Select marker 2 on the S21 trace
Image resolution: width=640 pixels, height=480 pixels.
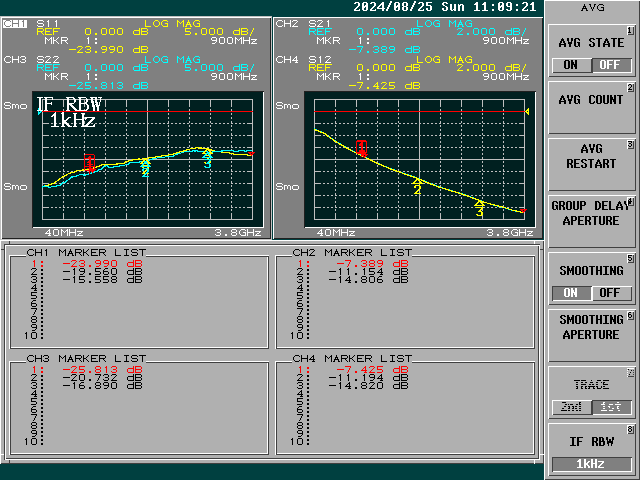point(417,186)
